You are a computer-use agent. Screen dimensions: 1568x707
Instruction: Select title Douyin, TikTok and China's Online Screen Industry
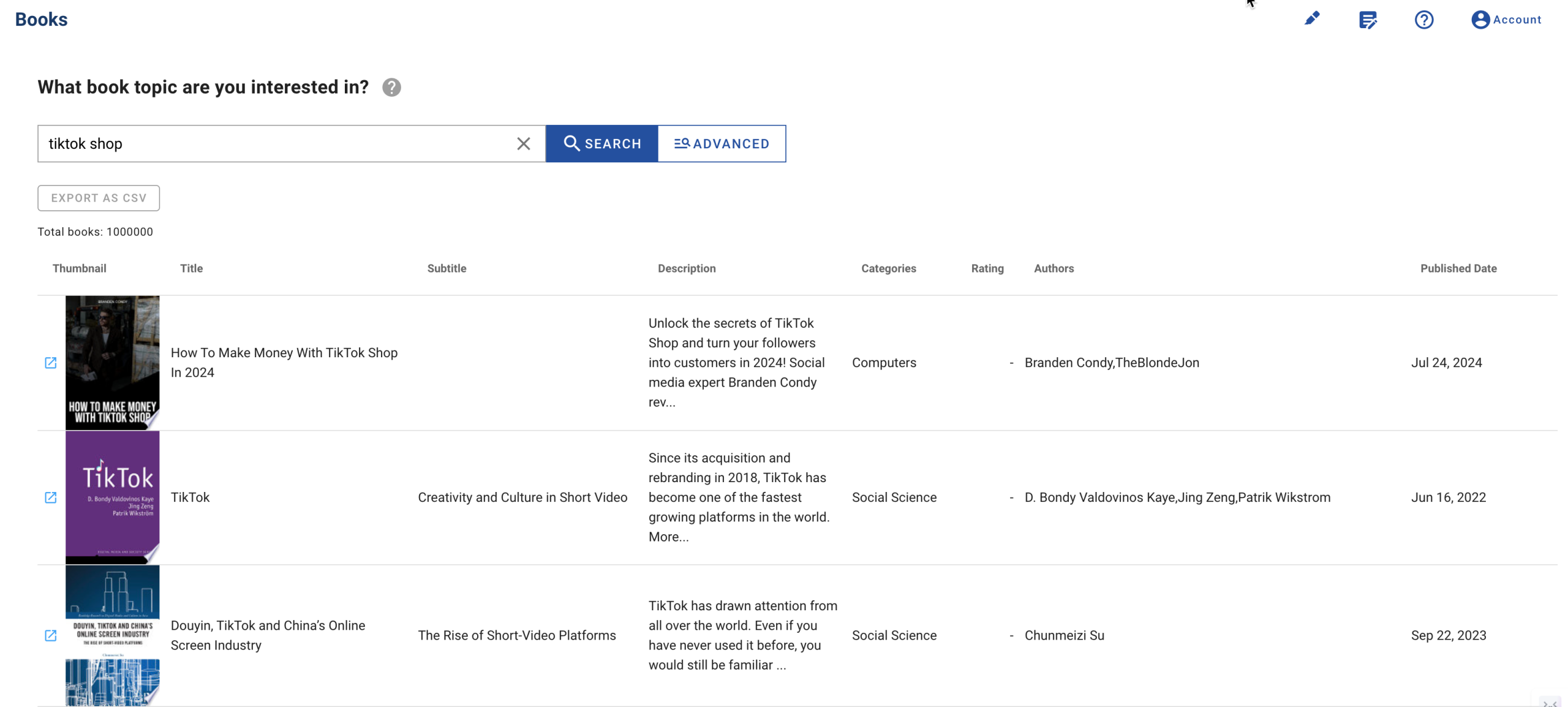click(268, 635)
